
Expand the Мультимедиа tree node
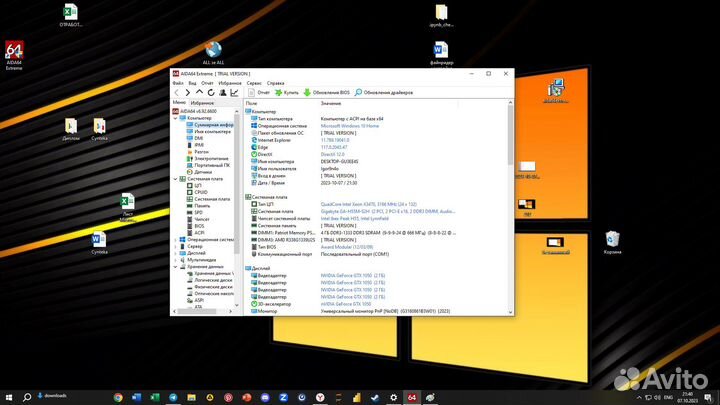coord(175,260)
